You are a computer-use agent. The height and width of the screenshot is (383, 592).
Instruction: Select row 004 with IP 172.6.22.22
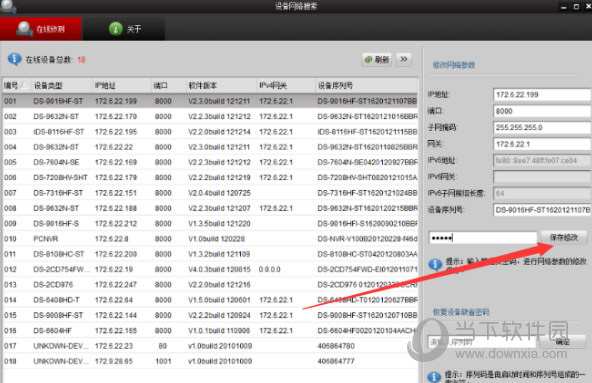coord(210,147)
